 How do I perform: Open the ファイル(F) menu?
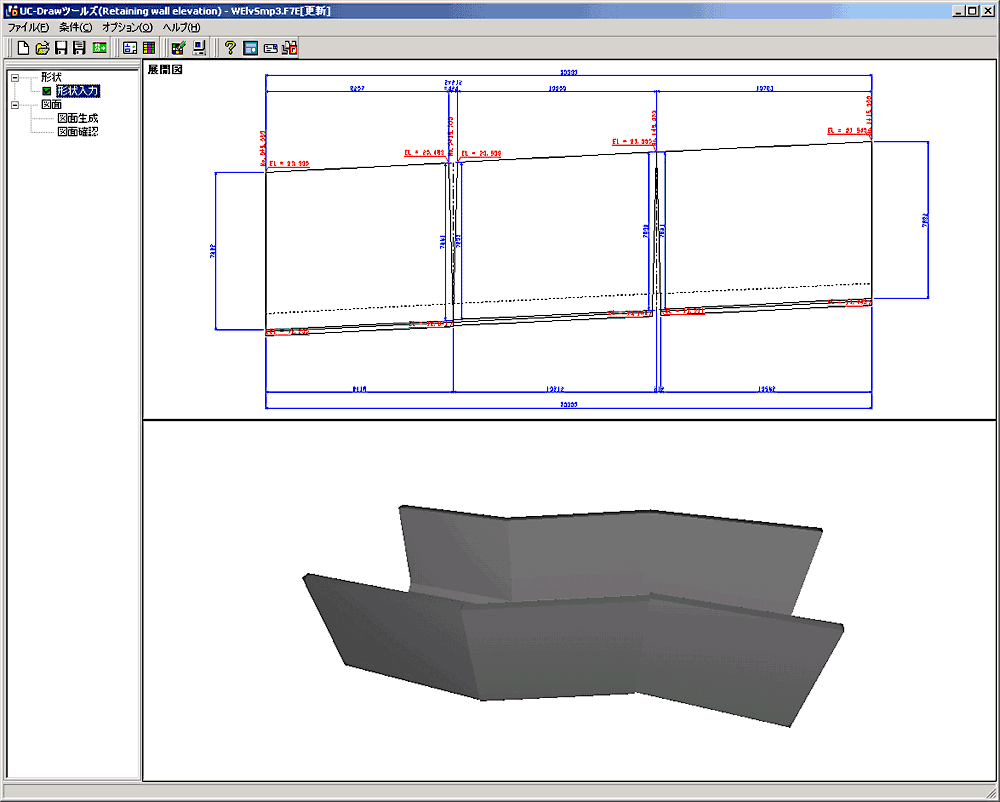coord(28,28)
